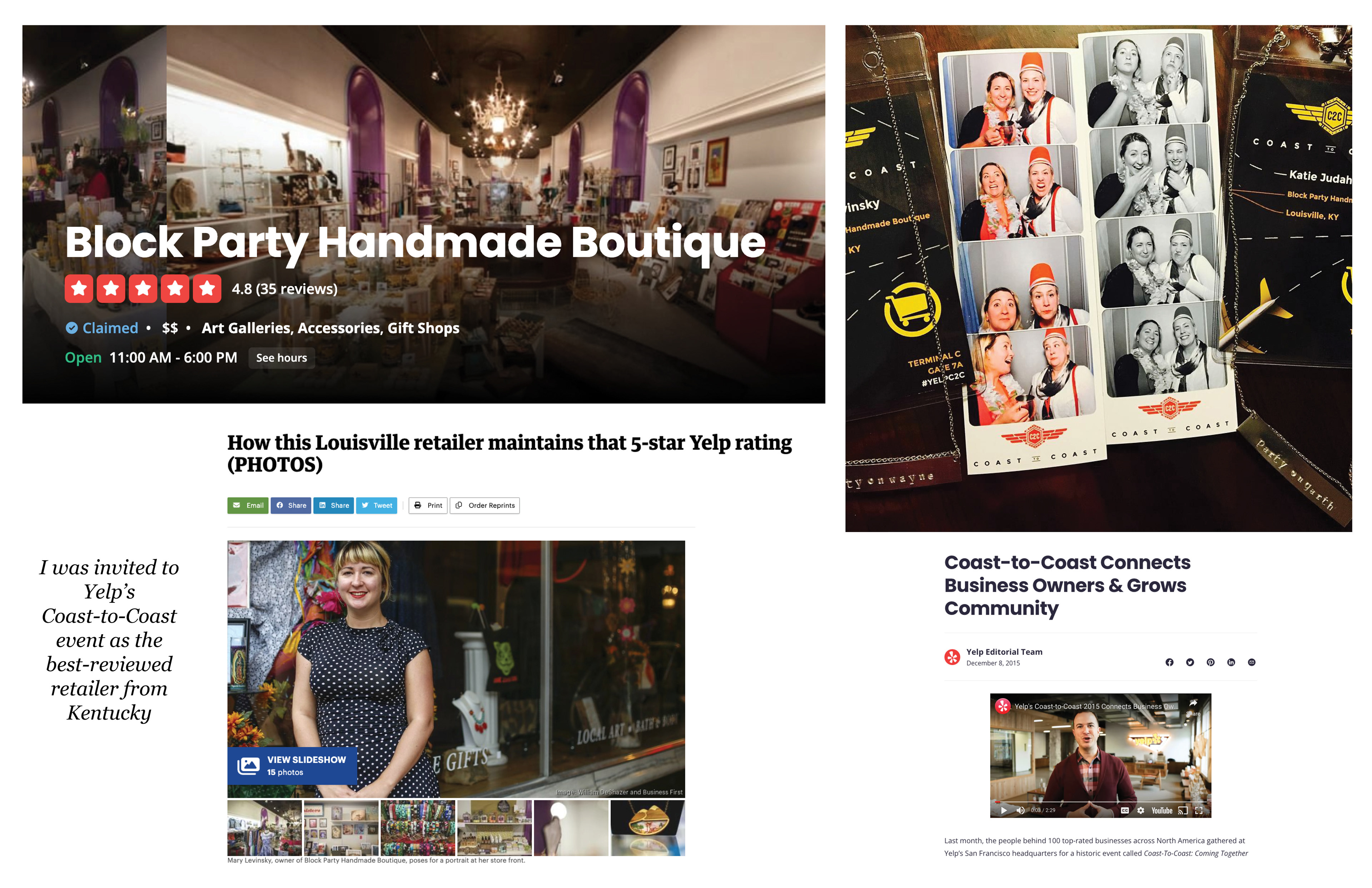Cast the YouTube video to a device
This screenshot has height=888, width=1372.
(1183, 810)
